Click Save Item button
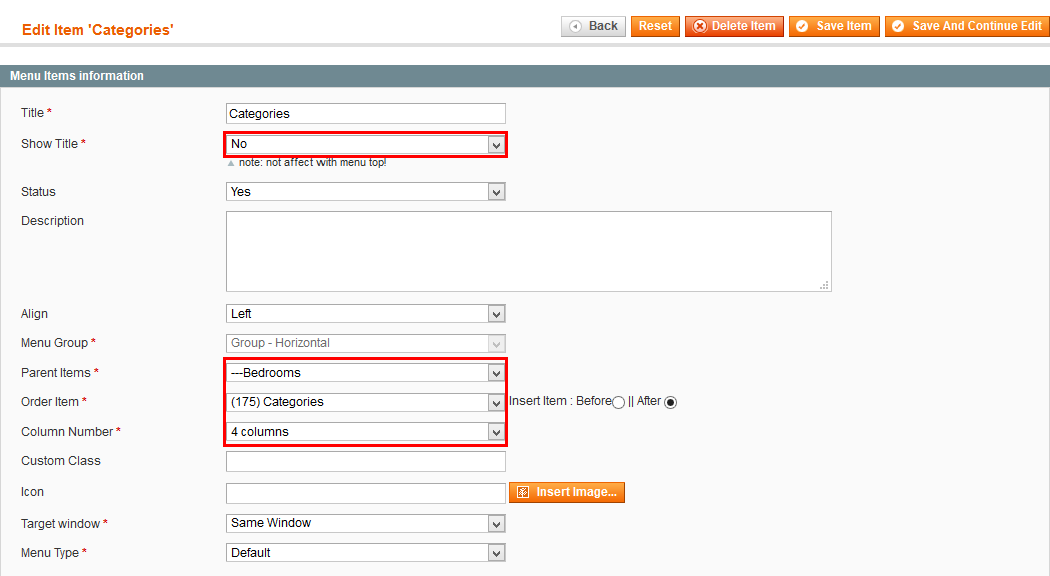 (834, 26)
